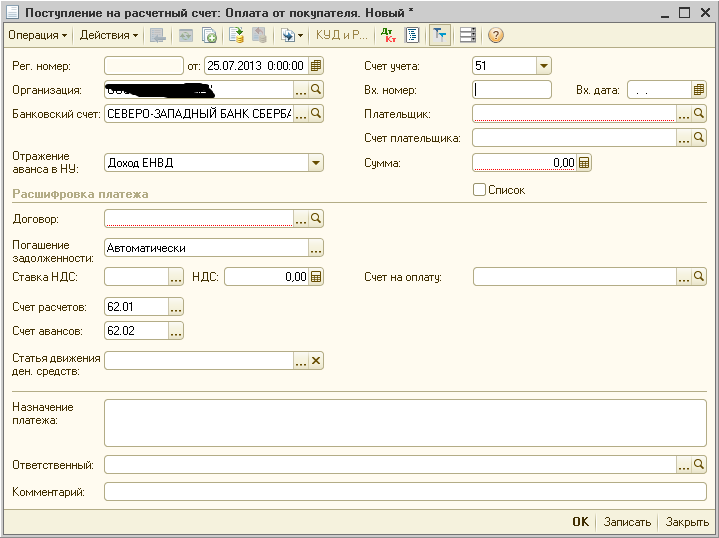Click the ДтКт postings result icon
Screen dimensions: 719x538
click(388, 35)
